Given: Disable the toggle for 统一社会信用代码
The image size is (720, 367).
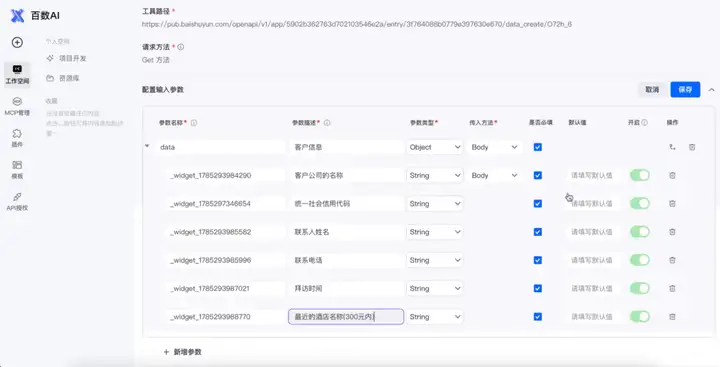Looking at the screenshot, I should coord(640,203).
